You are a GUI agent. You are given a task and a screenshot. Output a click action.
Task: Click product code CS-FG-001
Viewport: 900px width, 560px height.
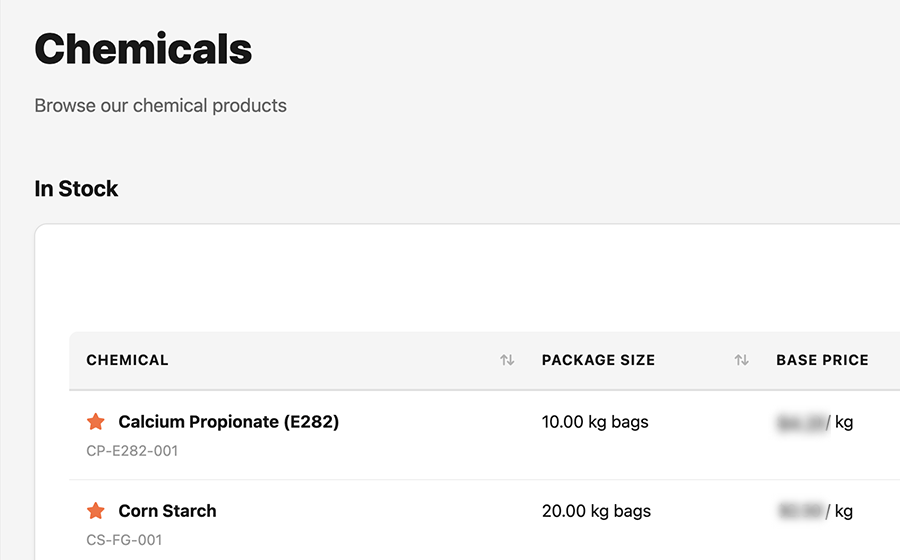[x=124, y=540]
